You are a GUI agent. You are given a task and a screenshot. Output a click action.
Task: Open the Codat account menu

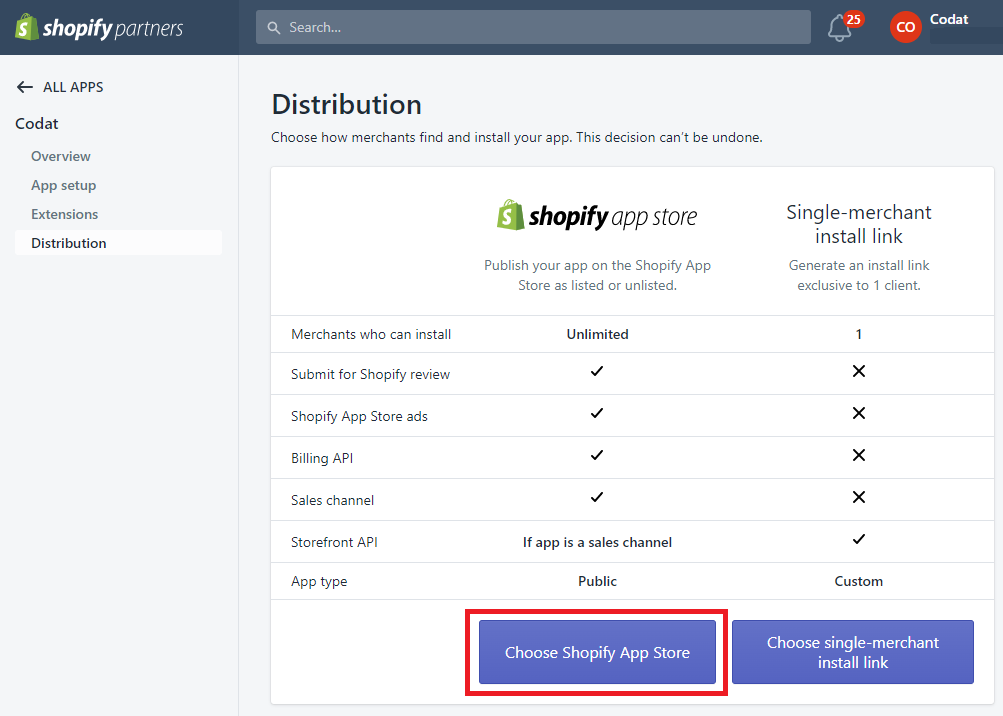click(949, 20)
